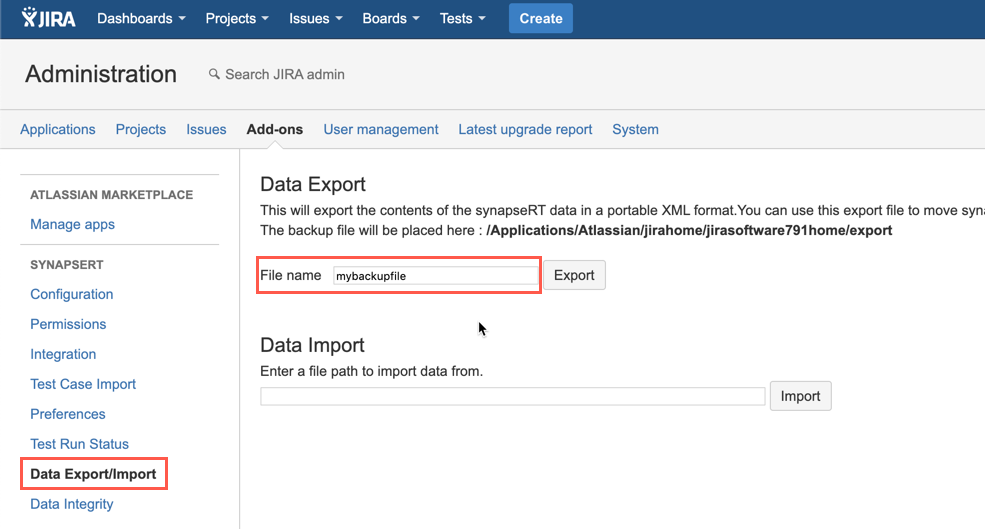Expand the Boards dropdown menu
This screenshot has width=985, height=529.
tap(391, 18)
